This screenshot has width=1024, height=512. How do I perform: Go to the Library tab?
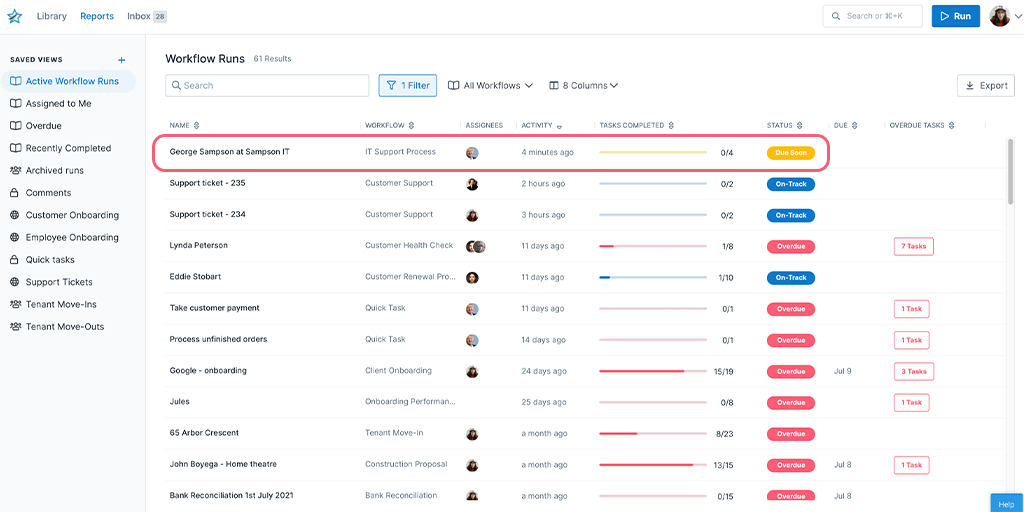tap(51, 16)
